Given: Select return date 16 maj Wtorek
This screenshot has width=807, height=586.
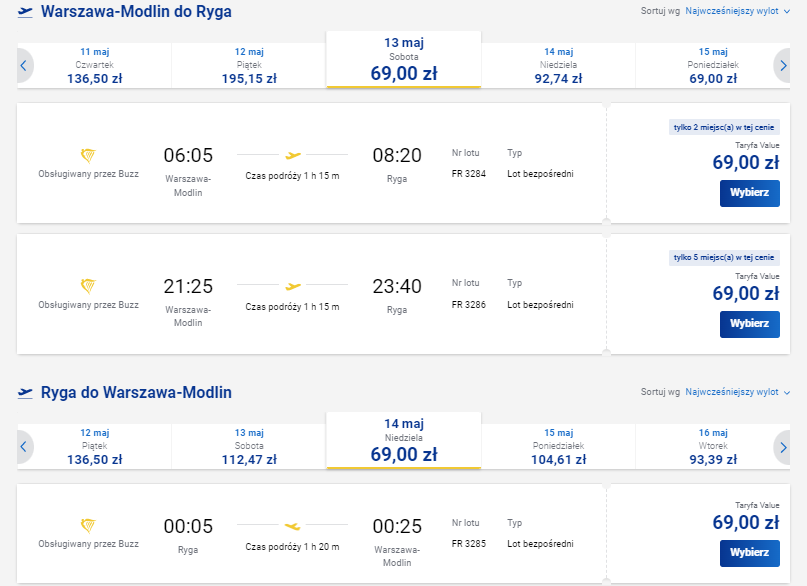Looking at the screenshot, I should (713, 447).
